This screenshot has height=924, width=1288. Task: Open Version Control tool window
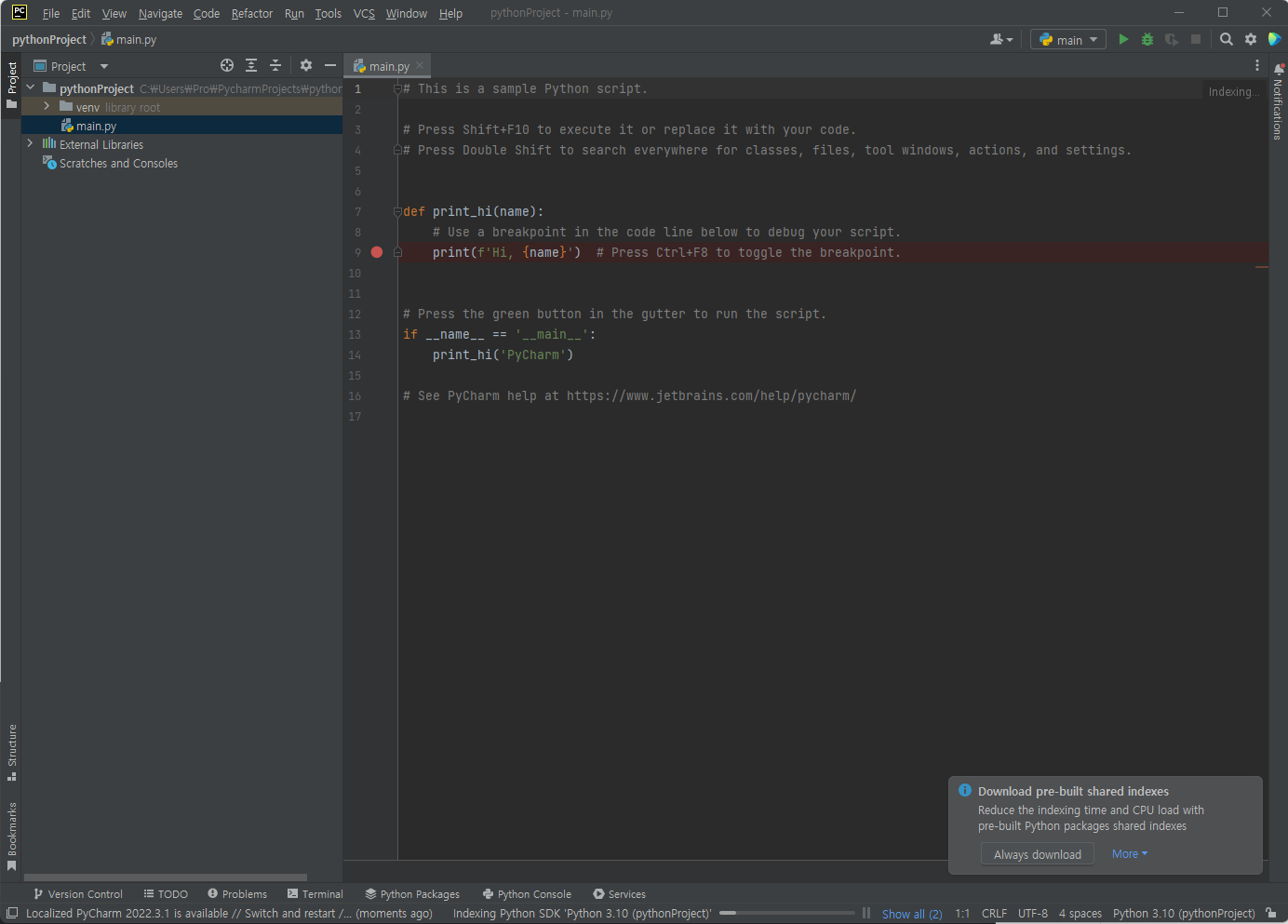tap(78, 893)
